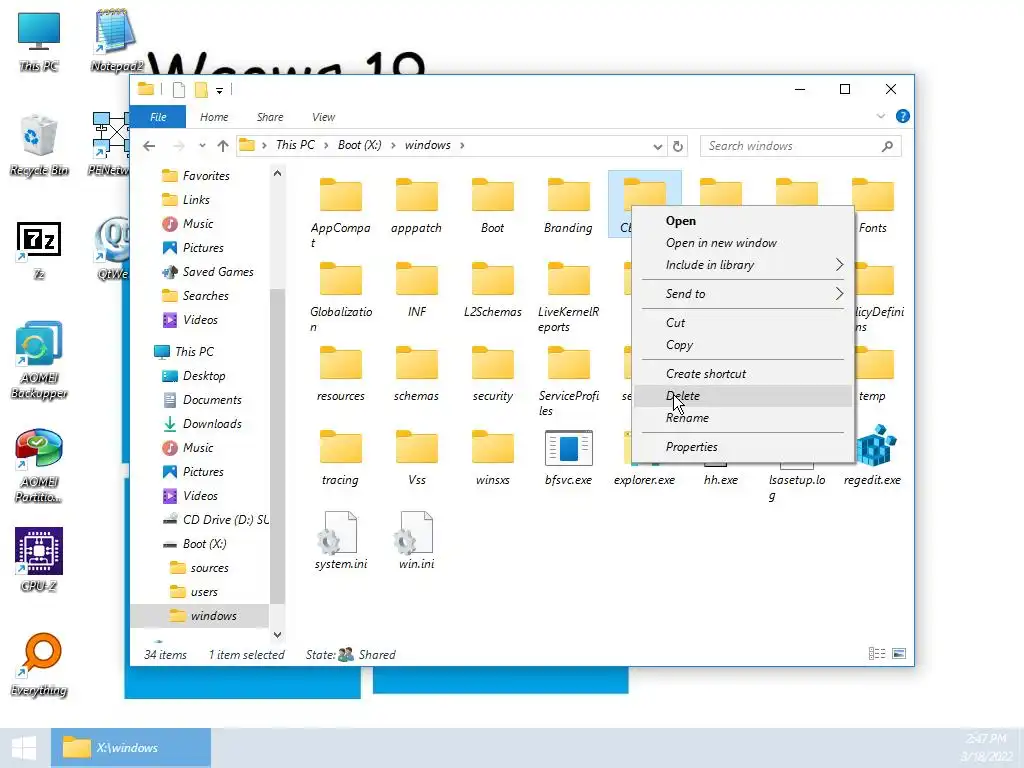Choose Properties from the context menu
1024x768 pixels.
point(743,447)
